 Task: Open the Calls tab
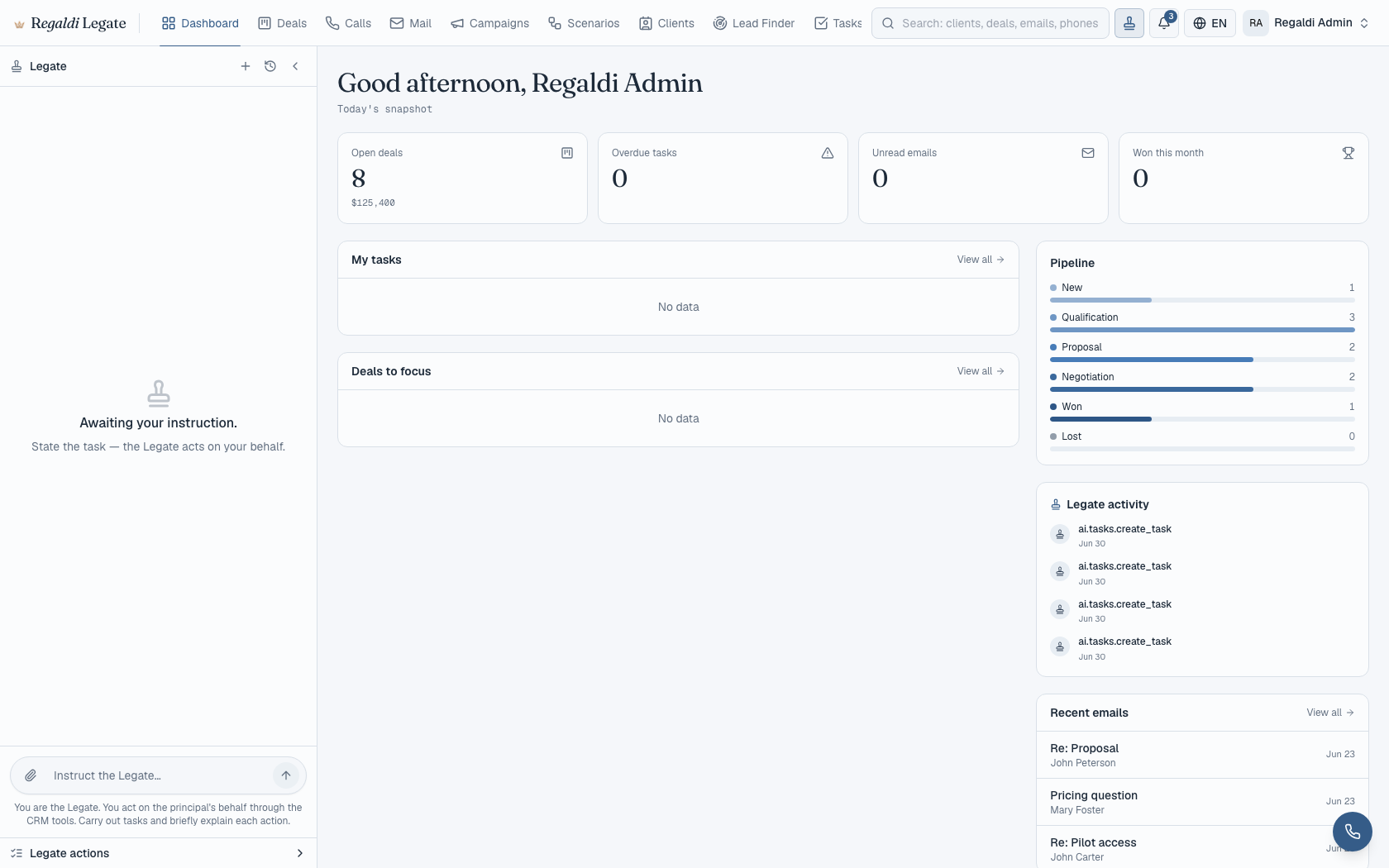(348, 23)
